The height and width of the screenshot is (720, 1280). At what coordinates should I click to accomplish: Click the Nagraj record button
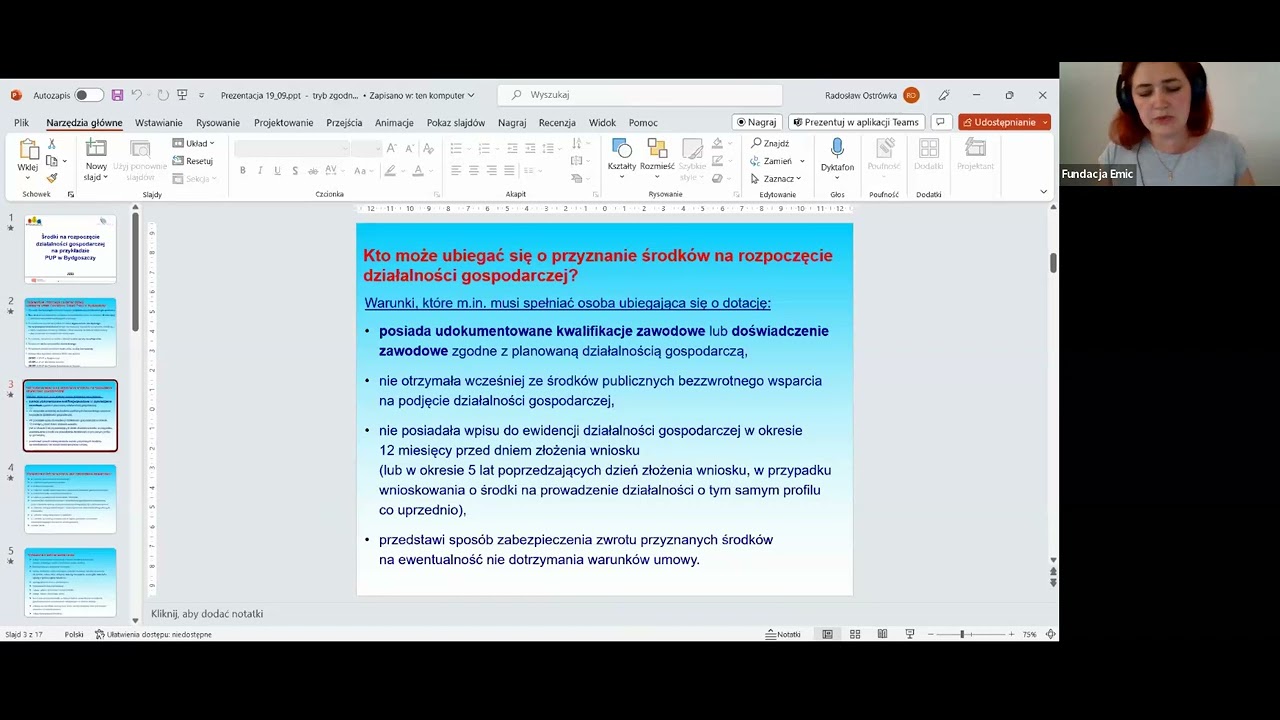pos(757,122)
